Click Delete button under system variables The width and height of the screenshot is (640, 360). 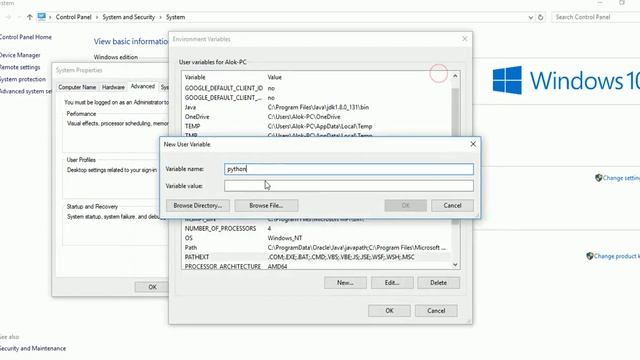[x=438, y=283]
